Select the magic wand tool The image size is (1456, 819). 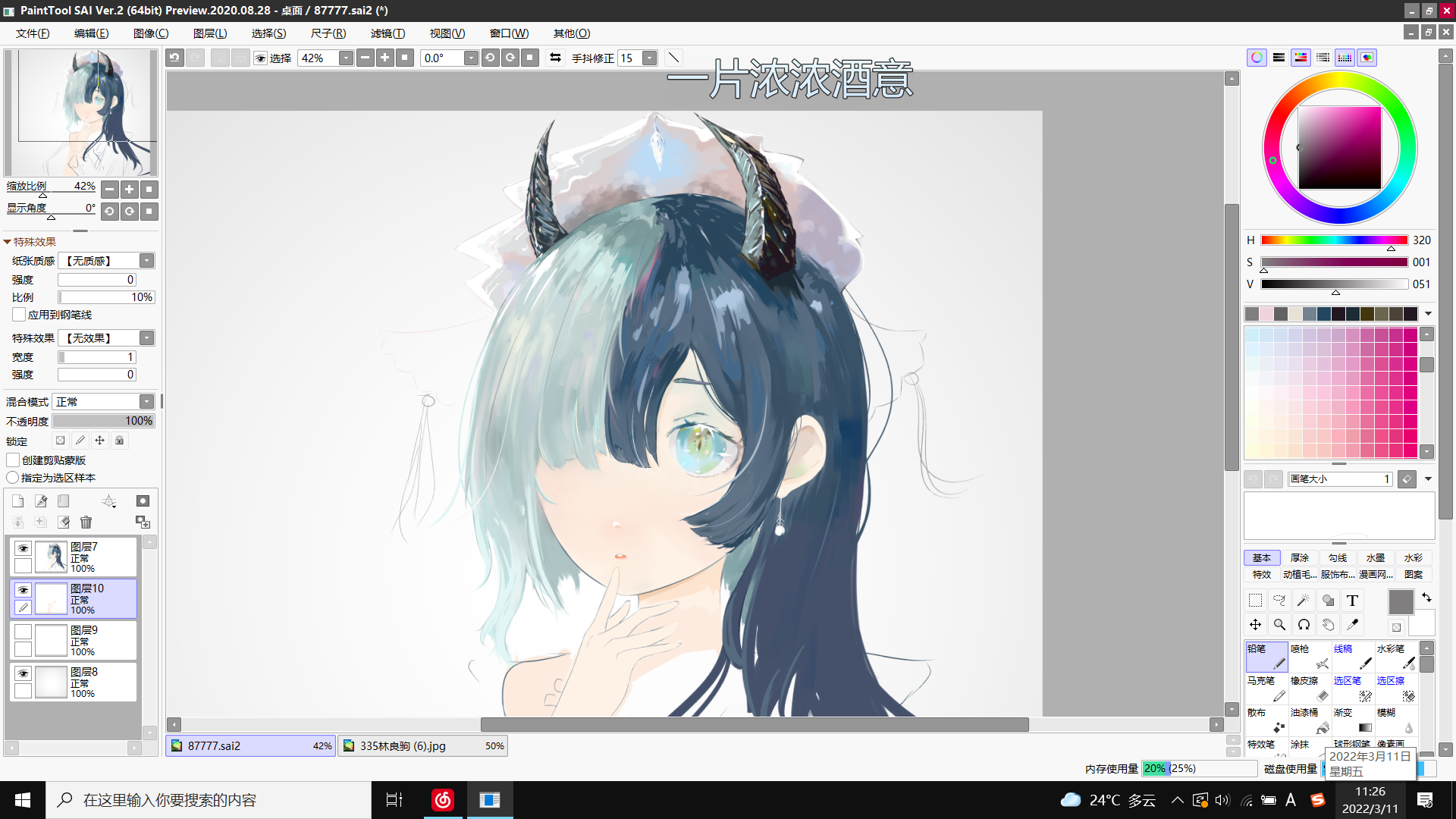pyautogui.click(x=1304, y=601)
